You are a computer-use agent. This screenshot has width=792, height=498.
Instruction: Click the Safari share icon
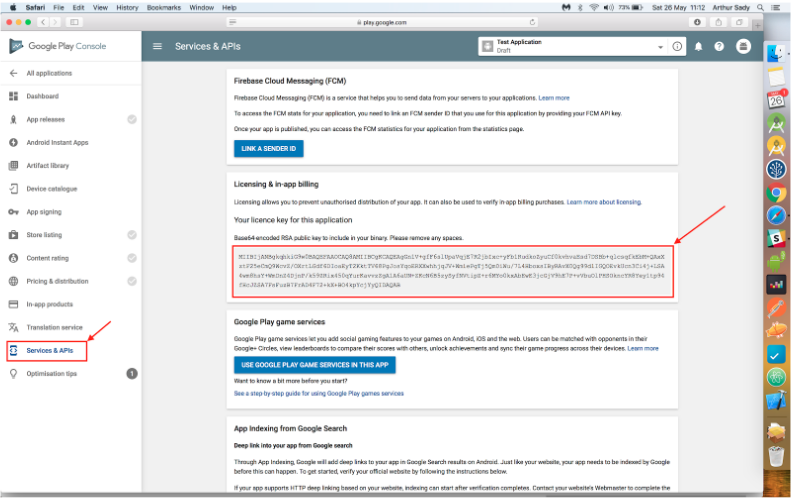pos(718,22)
